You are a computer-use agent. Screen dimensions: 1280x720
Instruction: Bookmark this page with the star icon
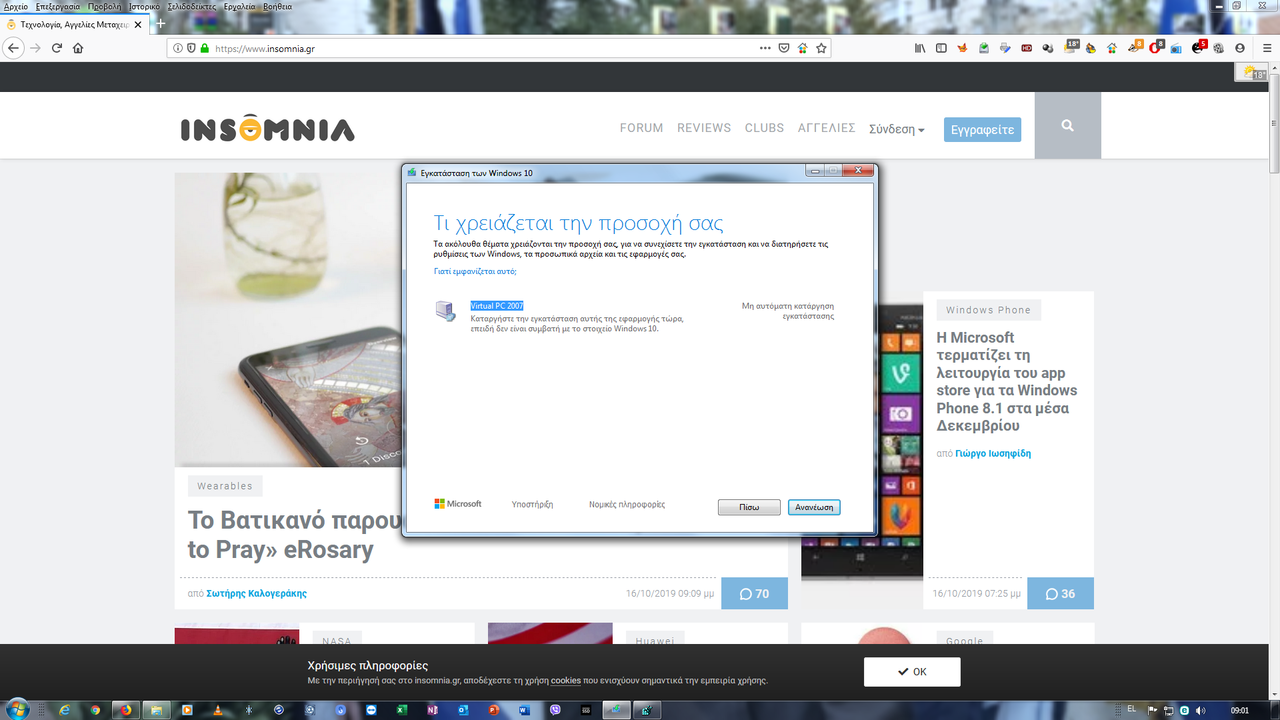point(821,48)
